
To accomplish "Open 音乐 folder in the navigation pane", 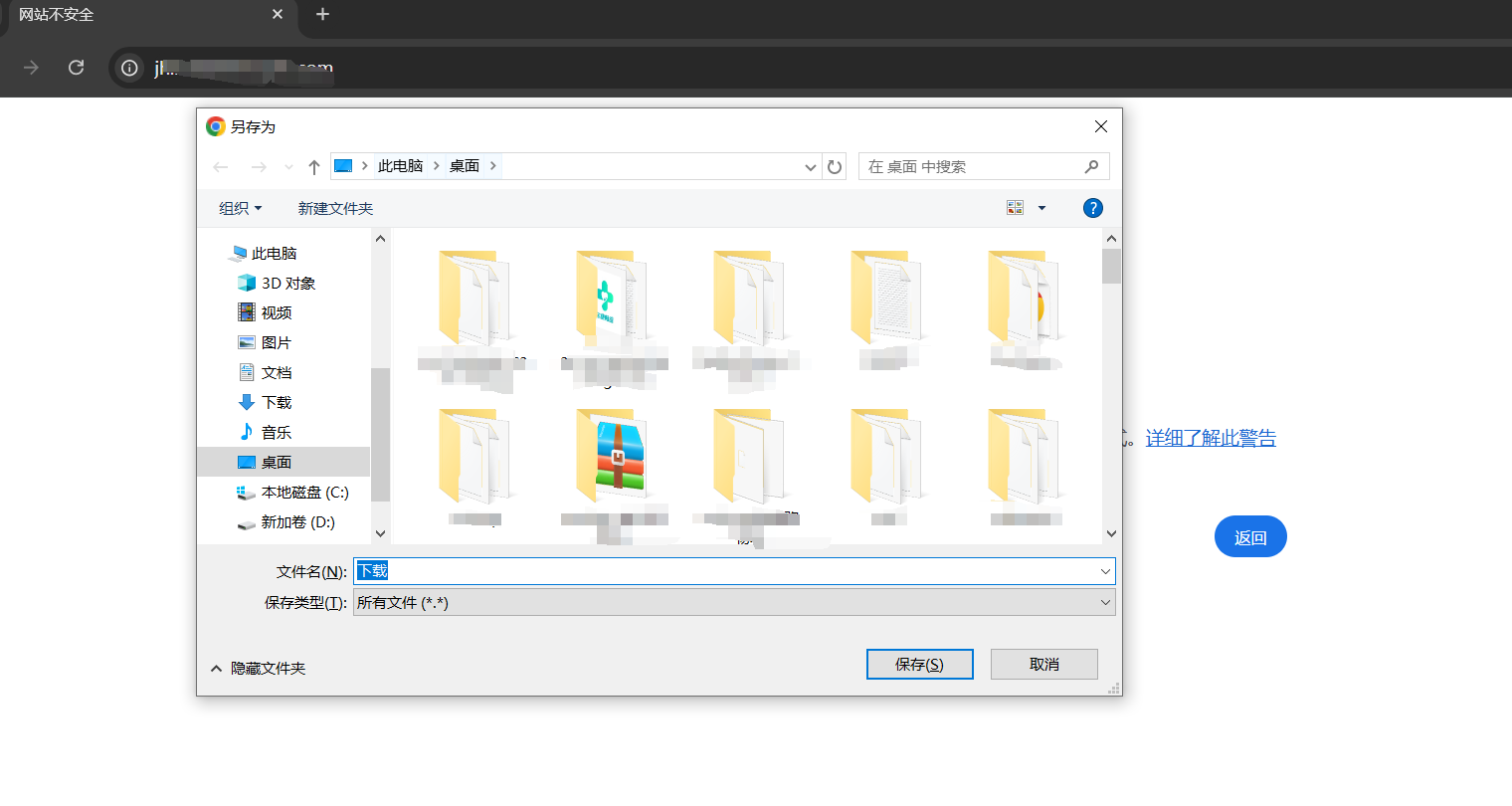I will point(265,433).
